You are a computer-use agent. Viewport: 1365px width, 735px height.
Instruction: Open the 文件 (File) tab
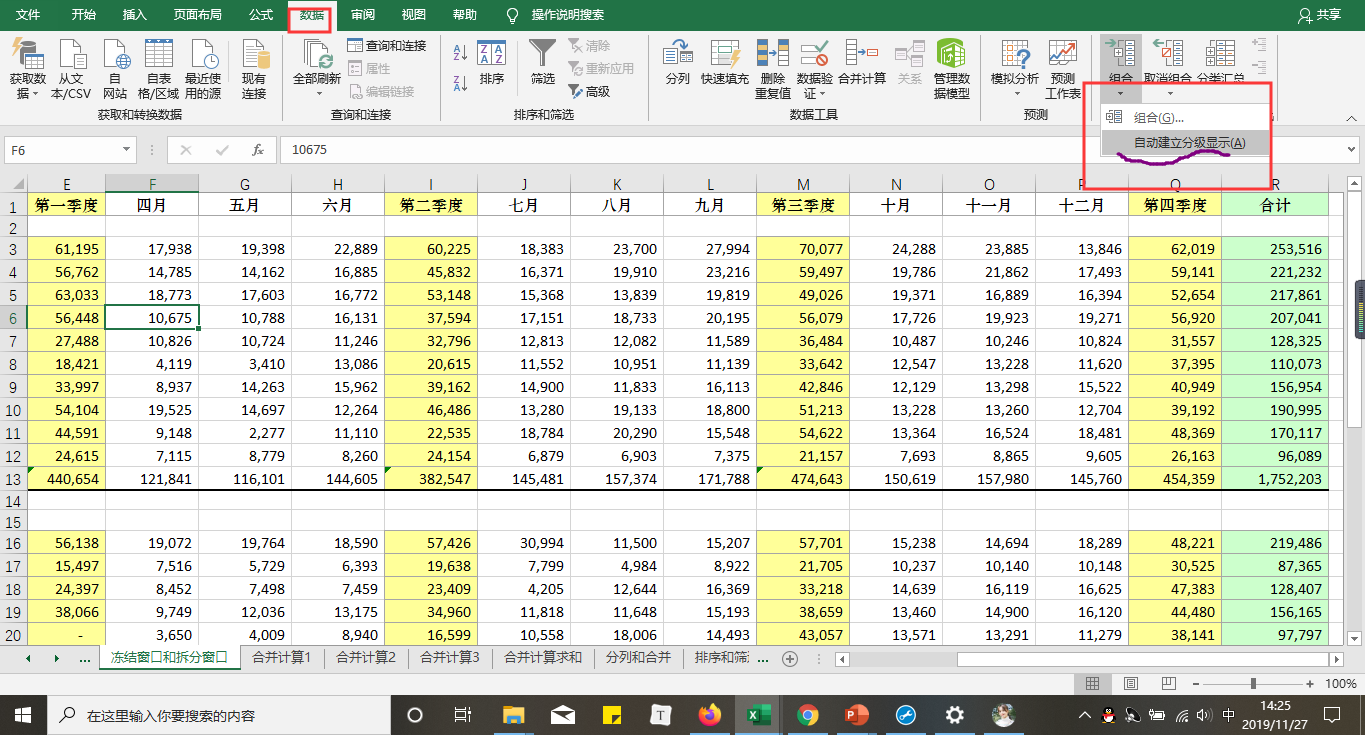(x=28, y=15)
